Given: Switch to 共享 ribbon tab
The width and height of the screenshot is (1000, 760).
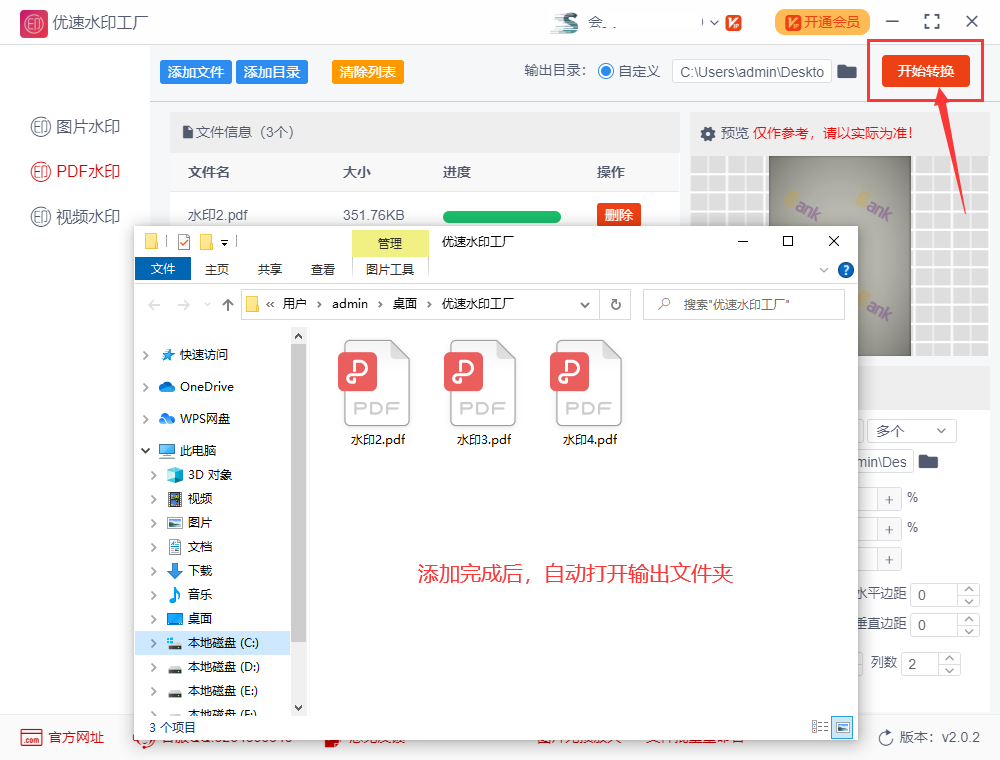Looking at the screenshot, I should click(270, 270).
